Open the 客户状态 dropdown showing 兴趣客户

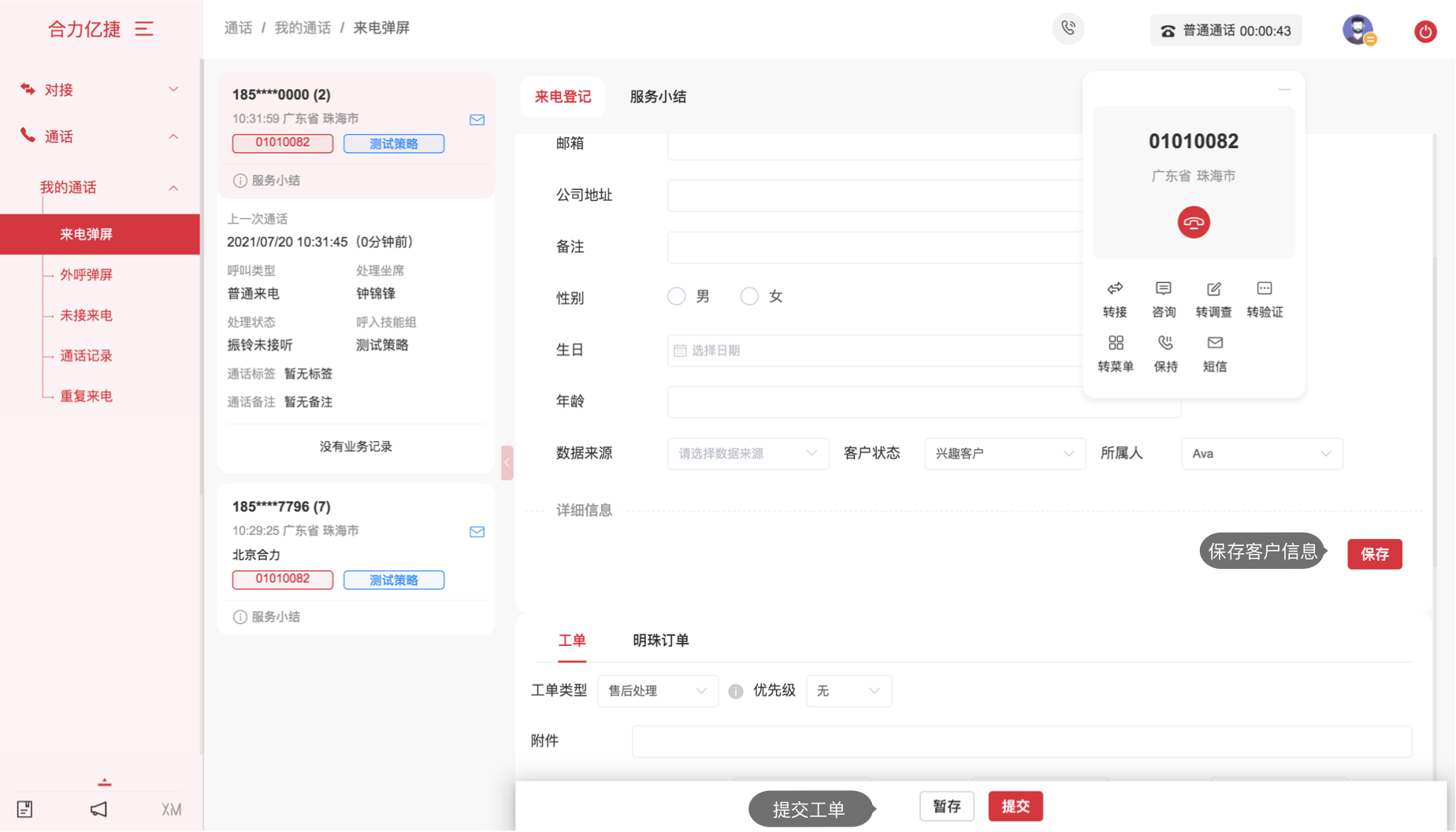point(1004,454)
